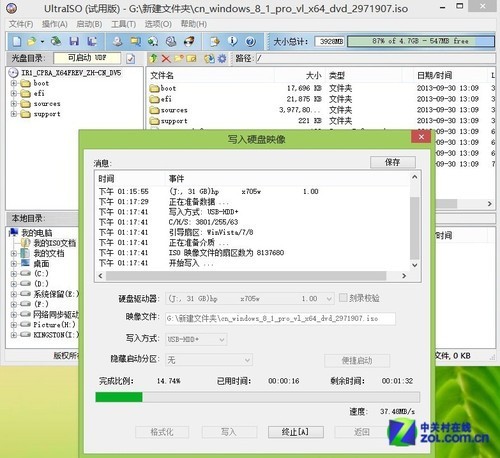Click the red X delete icon
The width and height of the screenshot is (500, 458).
click(x=166, y=59)
